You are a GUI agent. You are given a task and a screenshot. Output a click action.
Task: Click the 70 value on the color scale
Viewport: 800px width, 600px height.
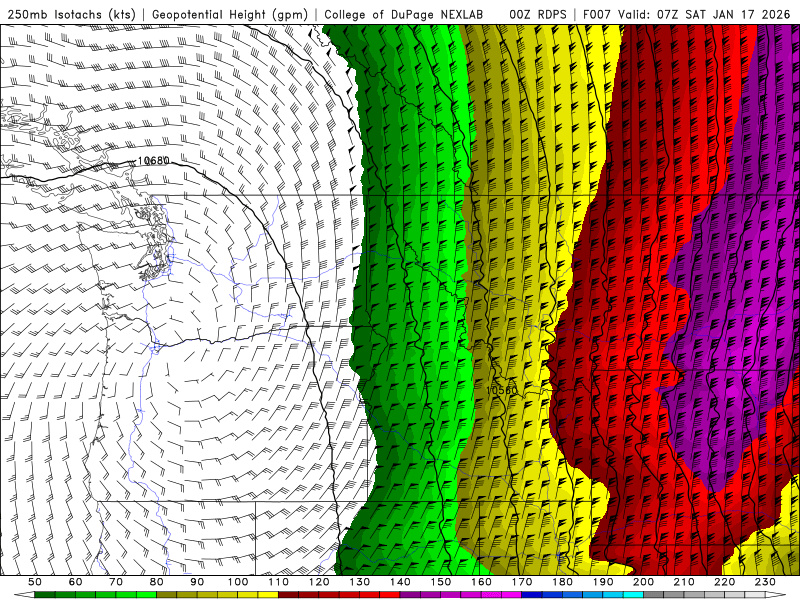coord(116,582)
